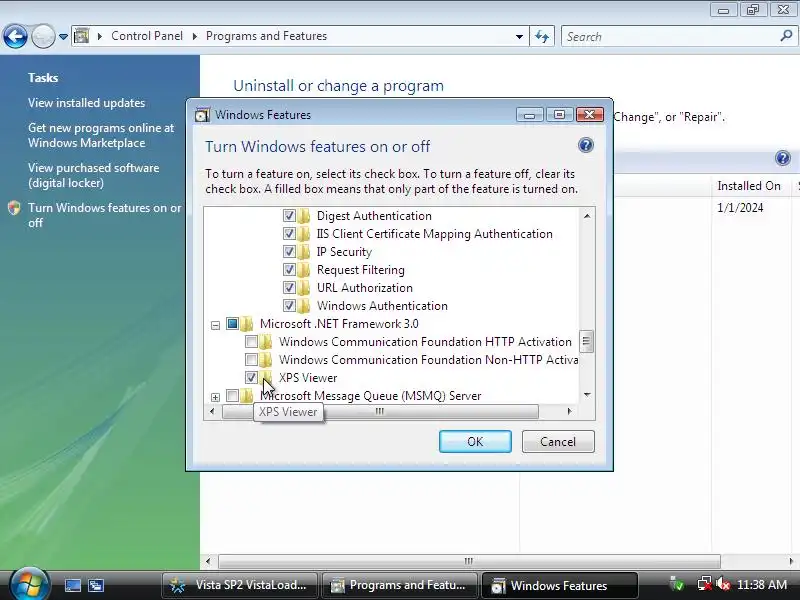Check Microsoft Message Queue (MSMQ) Server box

(x=233, y=395)
